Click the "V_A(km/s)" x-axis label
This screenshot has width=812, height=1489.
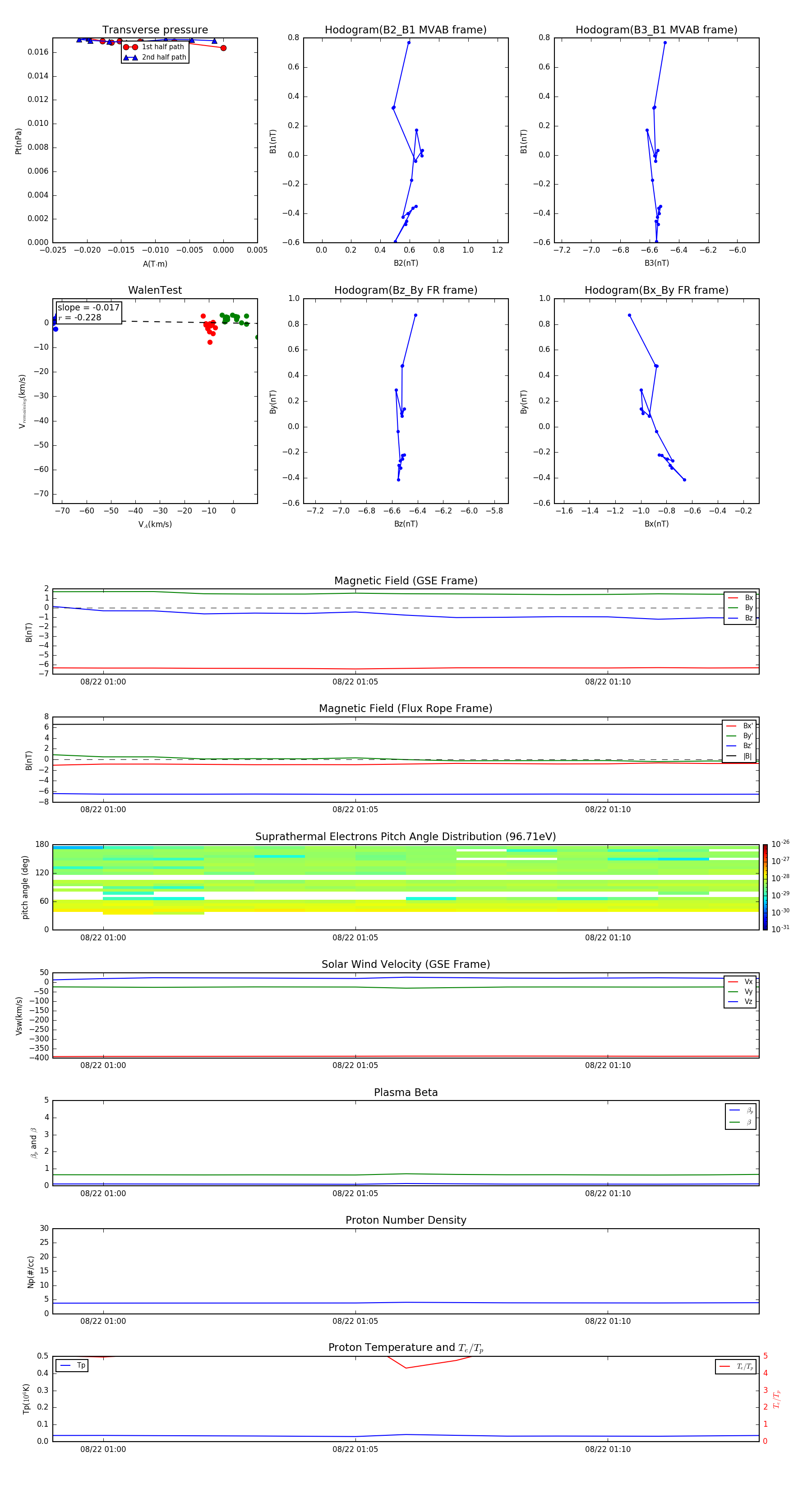click(x=155, y=524)
